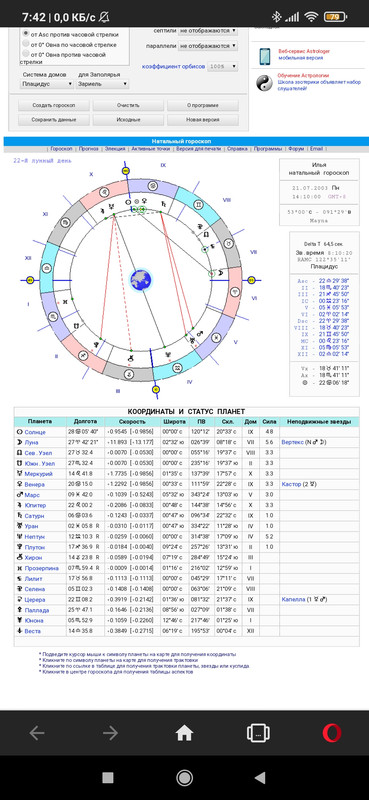
Task: Open the Email menu link
Action: pyautogui.click(x=316, y=149)
